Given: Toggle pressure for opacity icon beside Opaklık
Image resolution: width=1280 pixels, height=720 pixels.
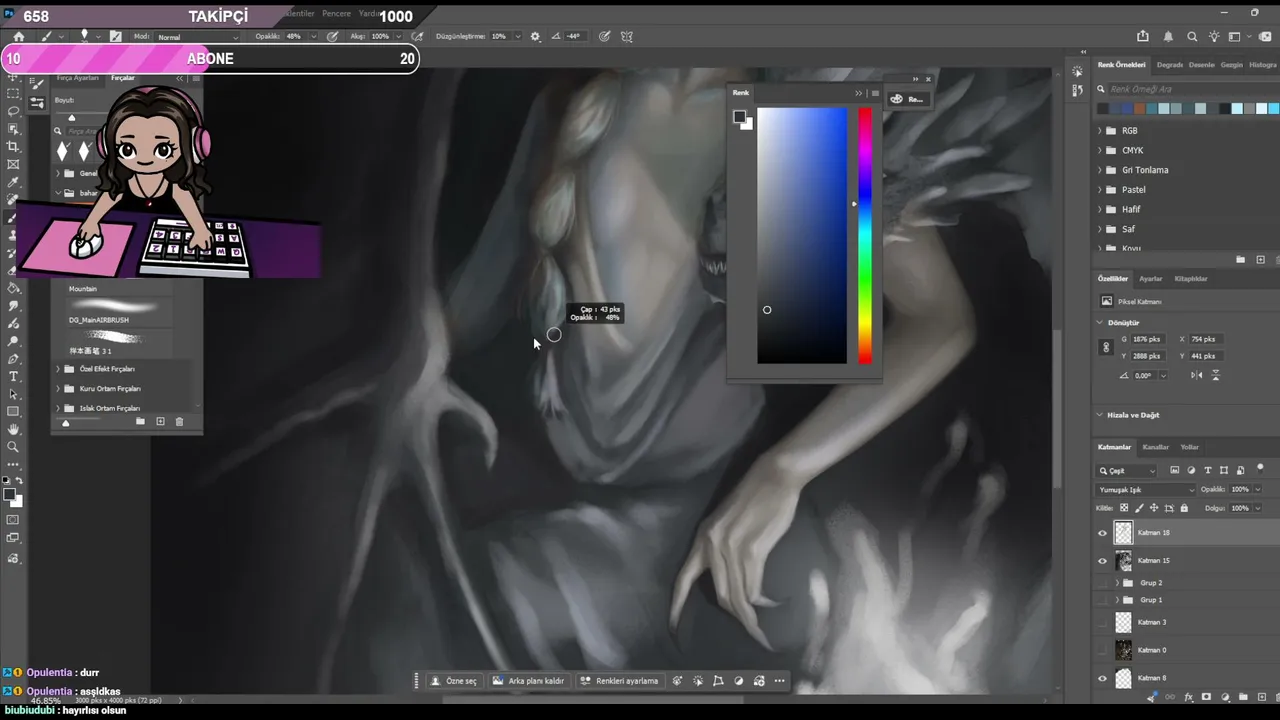Looking at the screenshot, I should point(333,37).
